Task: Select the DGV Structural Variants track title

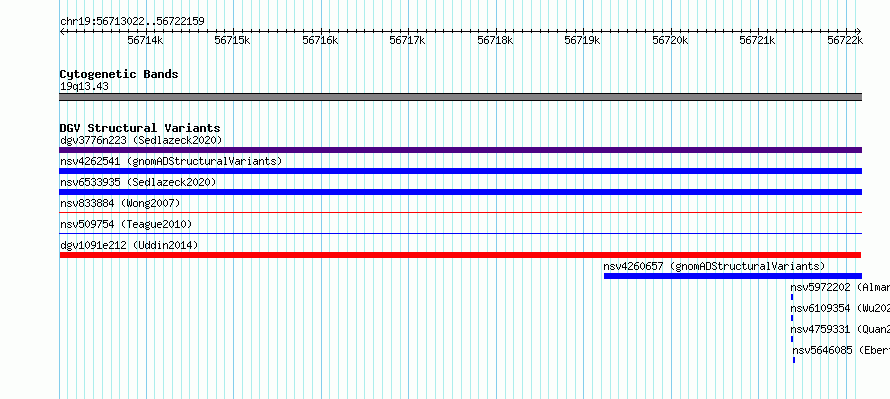Action: point(140,128)
